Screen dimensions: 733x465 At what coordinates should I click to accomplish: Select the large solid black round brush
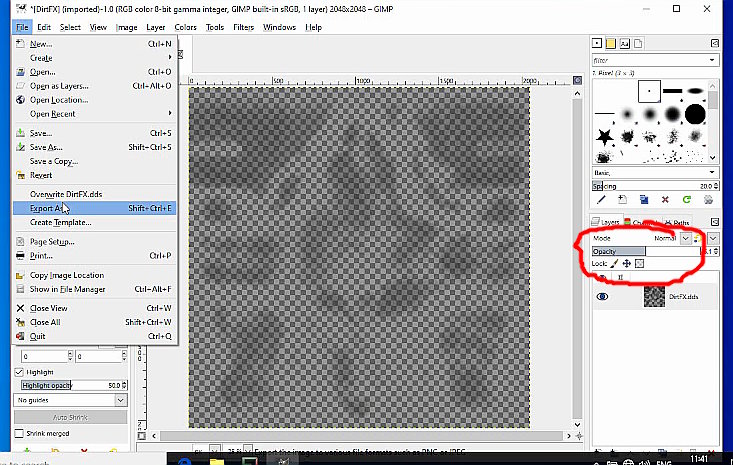(695, 114)
